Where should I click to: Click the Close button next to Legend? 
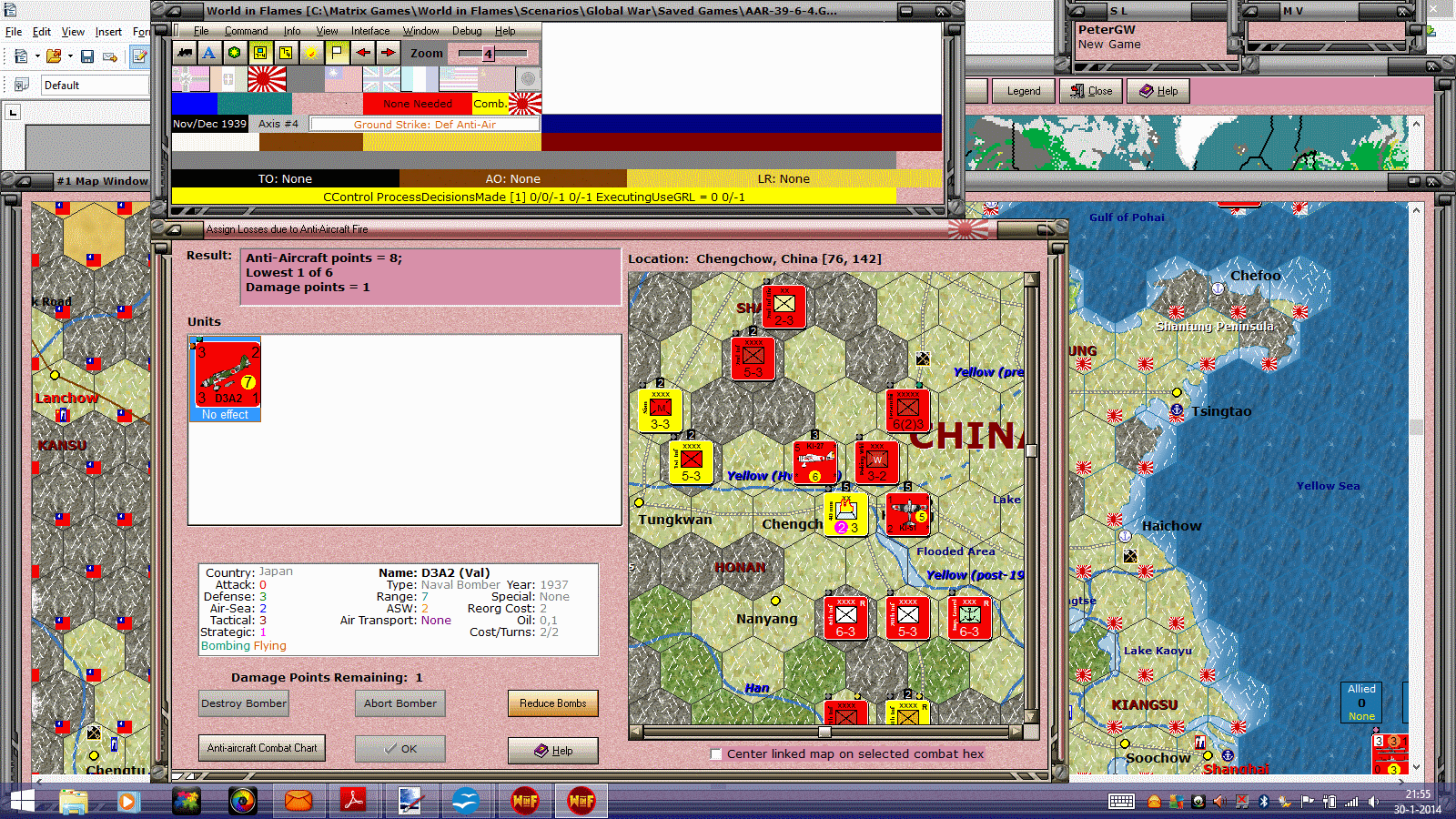coord(1091,91)
